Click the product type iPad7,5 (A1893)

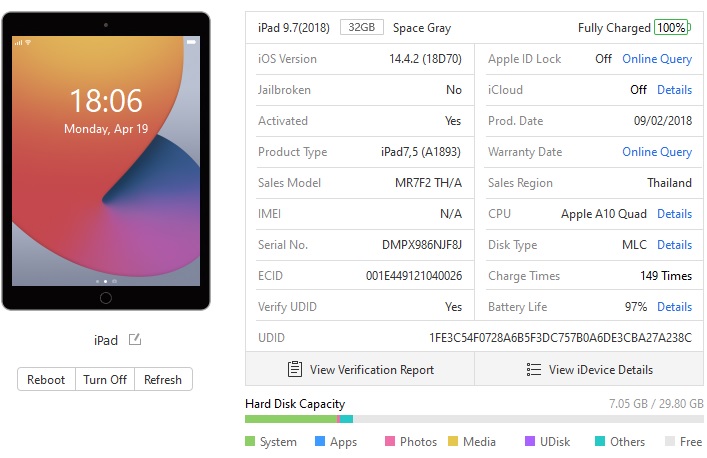coord(421,151)
